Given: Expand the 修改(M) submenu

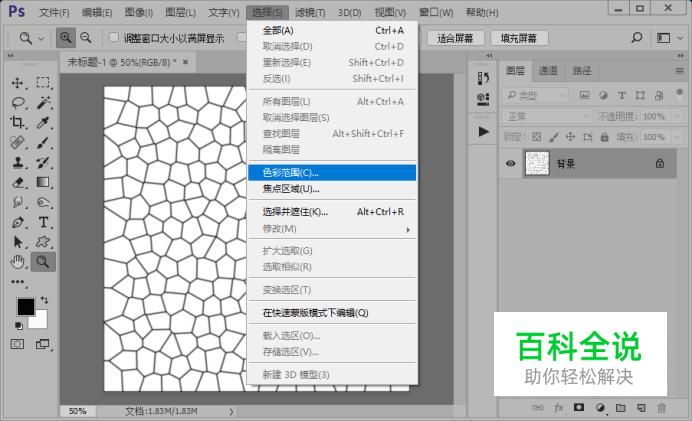Looking at the screenshot, I should pyautogui.click(x=331, y=229).
